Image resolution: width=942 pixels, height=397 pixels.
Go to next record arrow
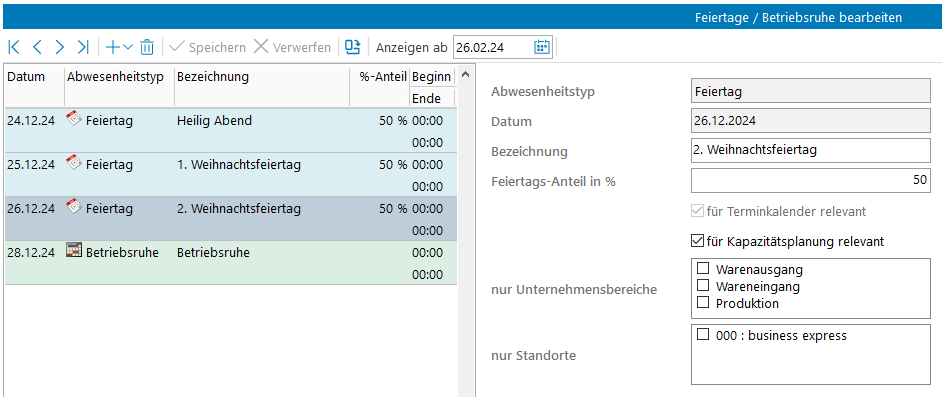pos(59,47)
